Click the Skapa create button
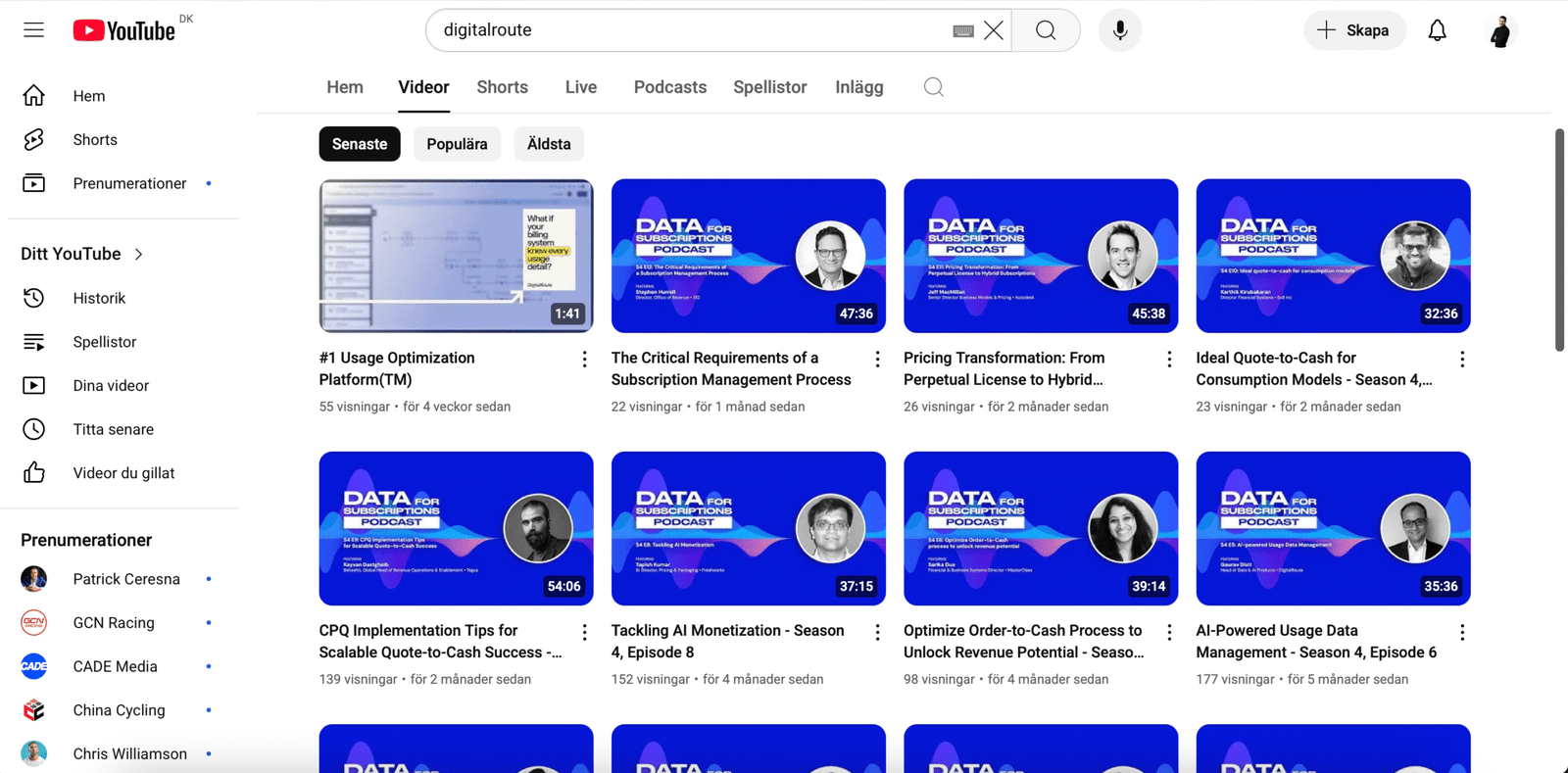This screenshot has width=1568, height=773. point(1353,30)
